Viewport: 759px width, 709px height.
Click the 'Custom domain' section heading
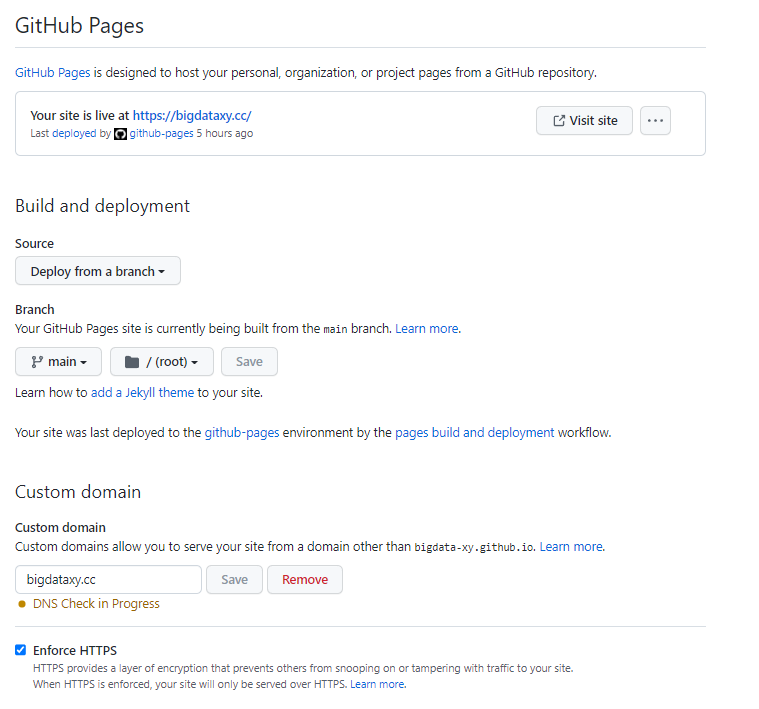78,492
